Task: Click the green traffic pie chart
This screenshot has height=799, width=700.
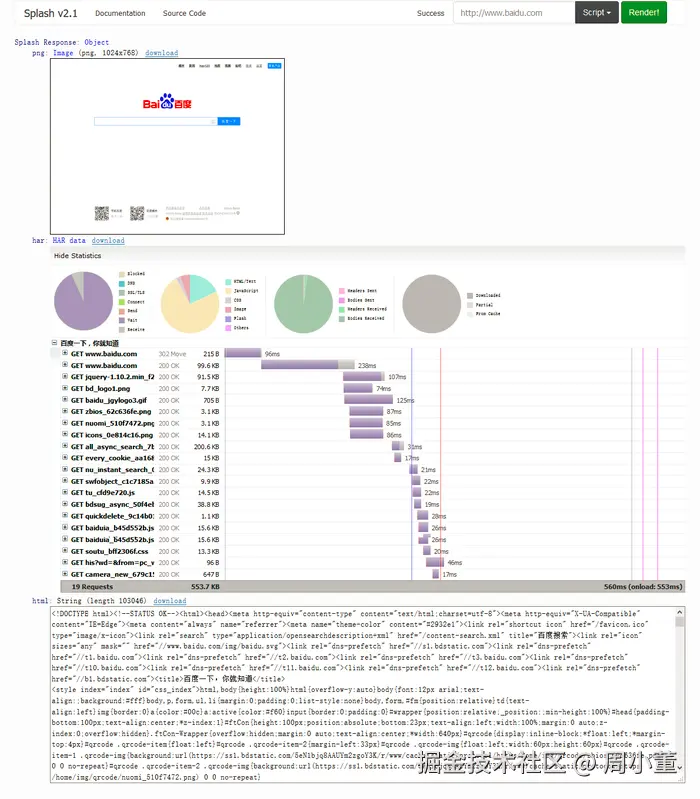Action: pos(304,304)
